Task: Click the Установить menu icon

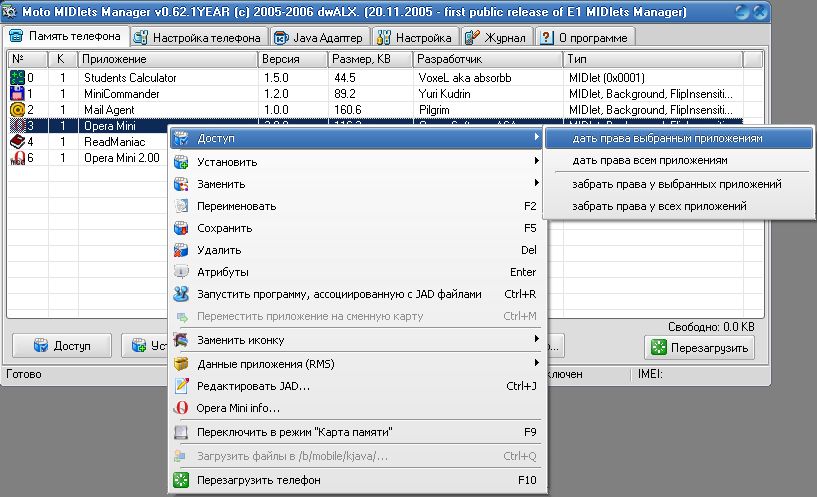Action: click(x=181, y=162)
